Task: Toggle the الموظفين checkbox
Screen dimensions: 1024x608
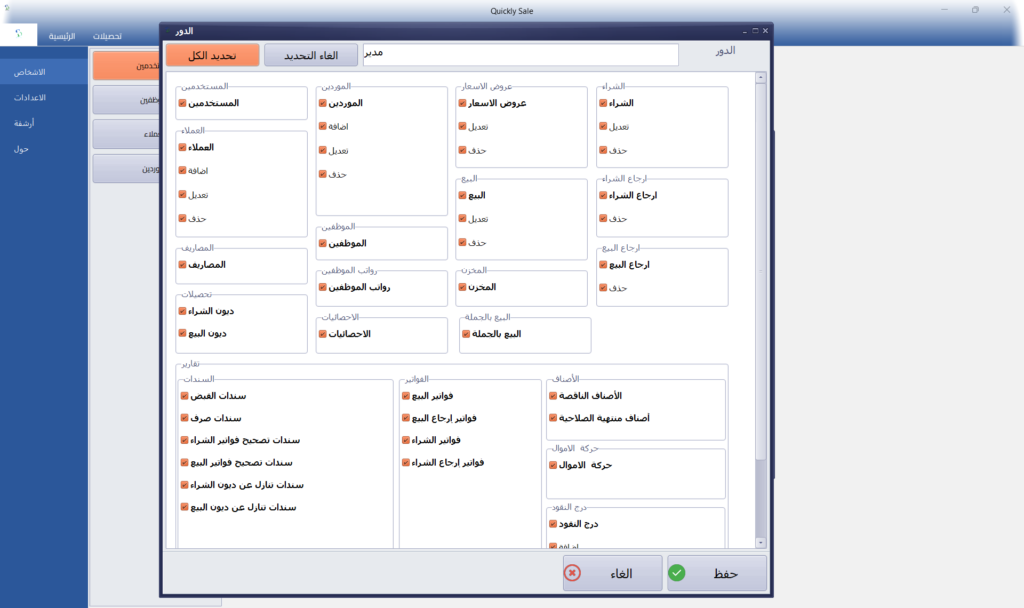Action: click(x=323, y=243)
